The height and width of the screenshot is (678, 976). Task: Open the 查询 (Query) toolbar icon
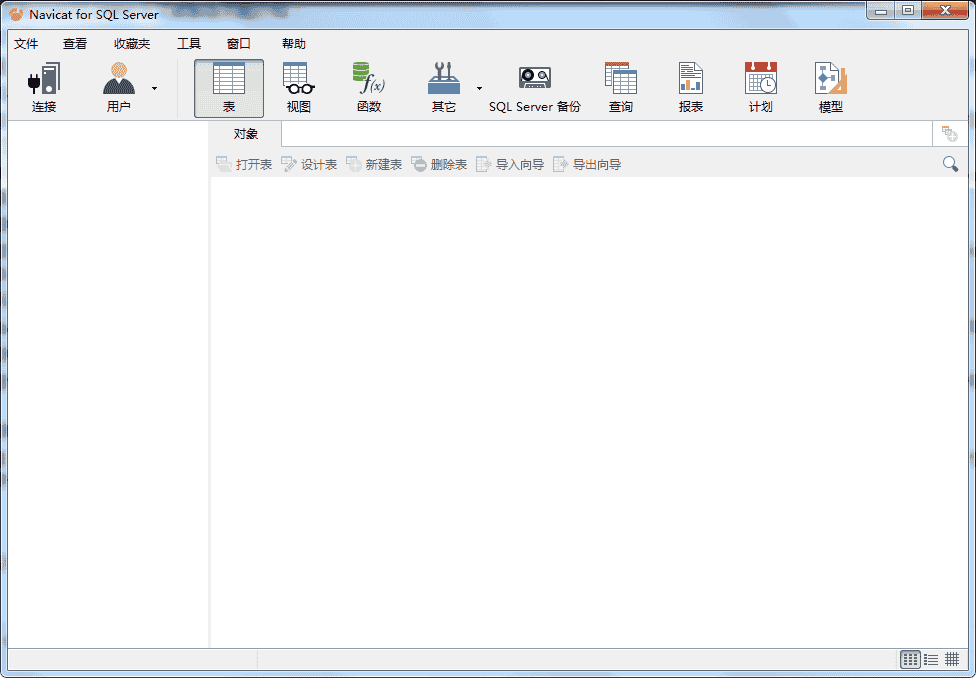[x=620, y=80]
